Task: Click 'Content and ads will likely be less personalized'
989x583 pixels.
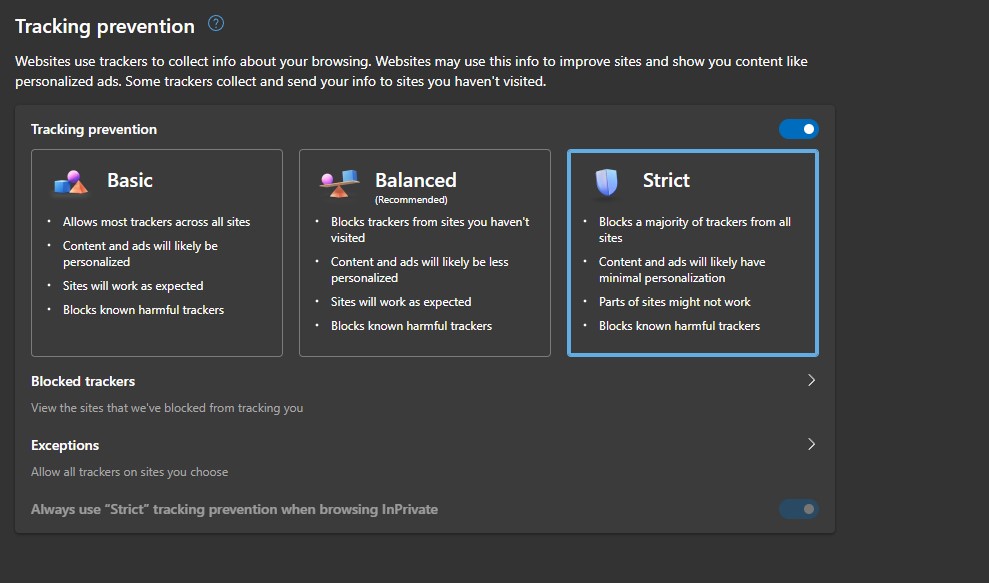Action: tap(419, 270)
